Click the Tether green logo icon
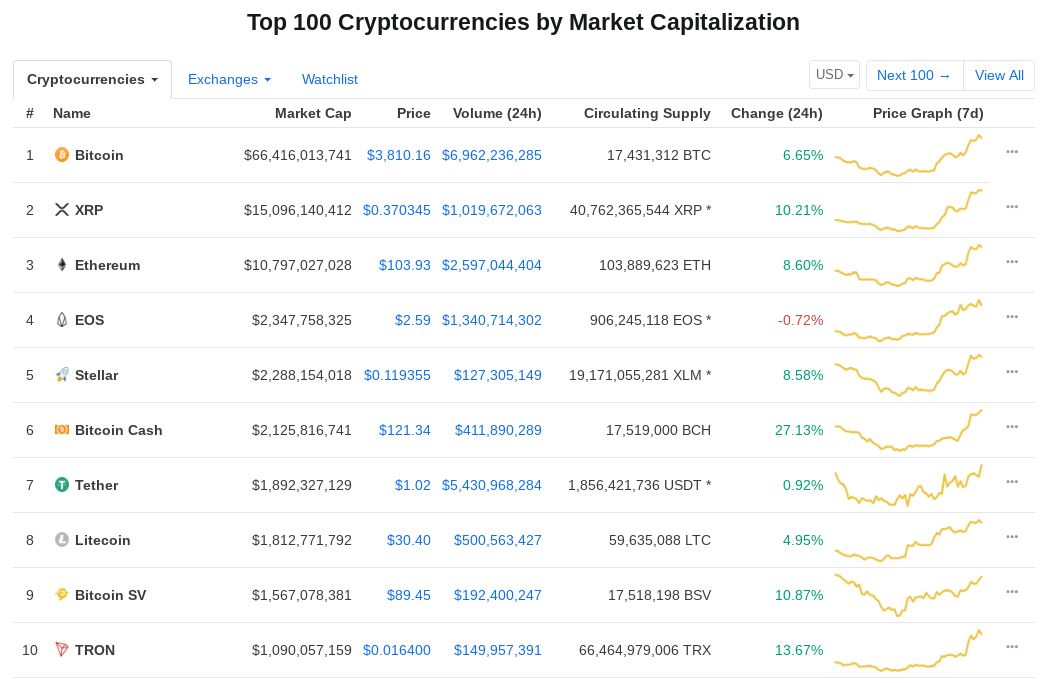The height and width of the screenshot is (683, 1052). pyautogui.click(x=62, y=485)
